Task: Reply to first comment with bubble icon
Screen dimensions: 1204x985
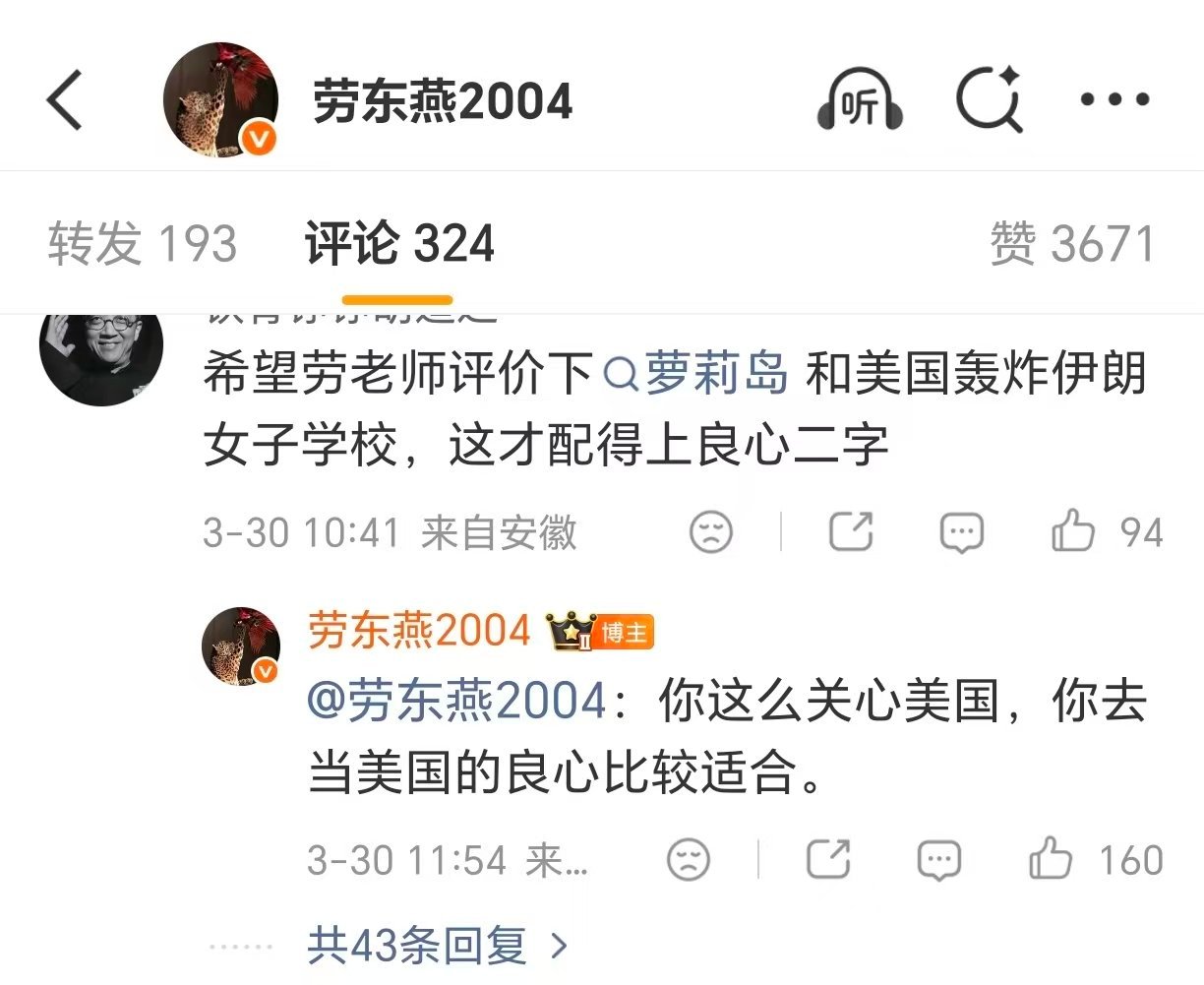Action: (x=961, y=532)
